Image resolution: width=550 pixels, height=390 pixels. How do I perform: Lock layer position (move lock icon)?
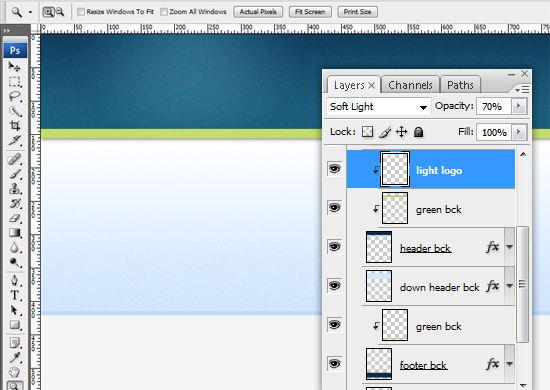402,132
